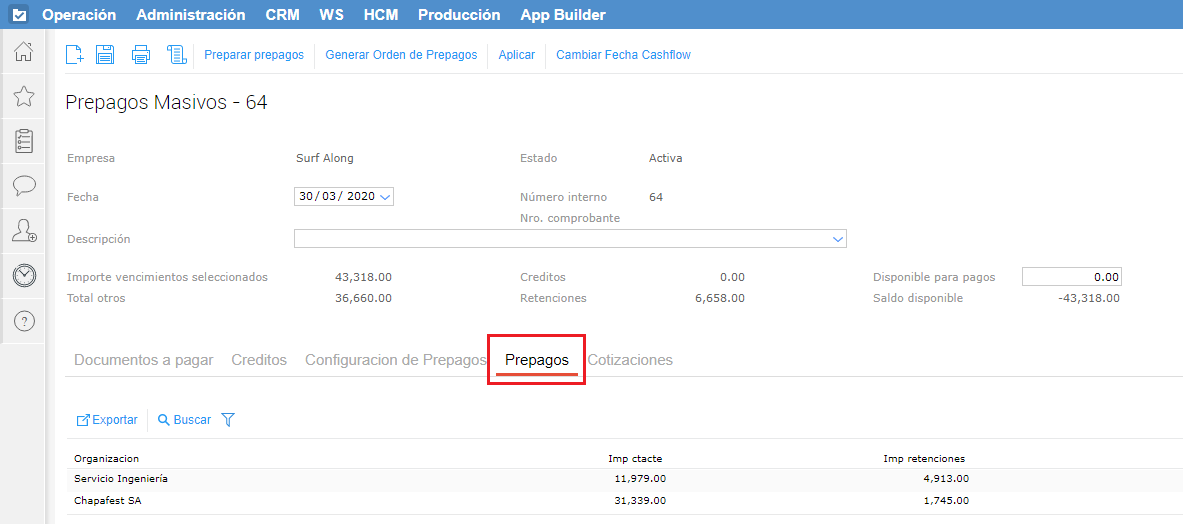Open the clock history icon in sidebar
Viewport: 1183px width, 524px height.
click(24, 276)
